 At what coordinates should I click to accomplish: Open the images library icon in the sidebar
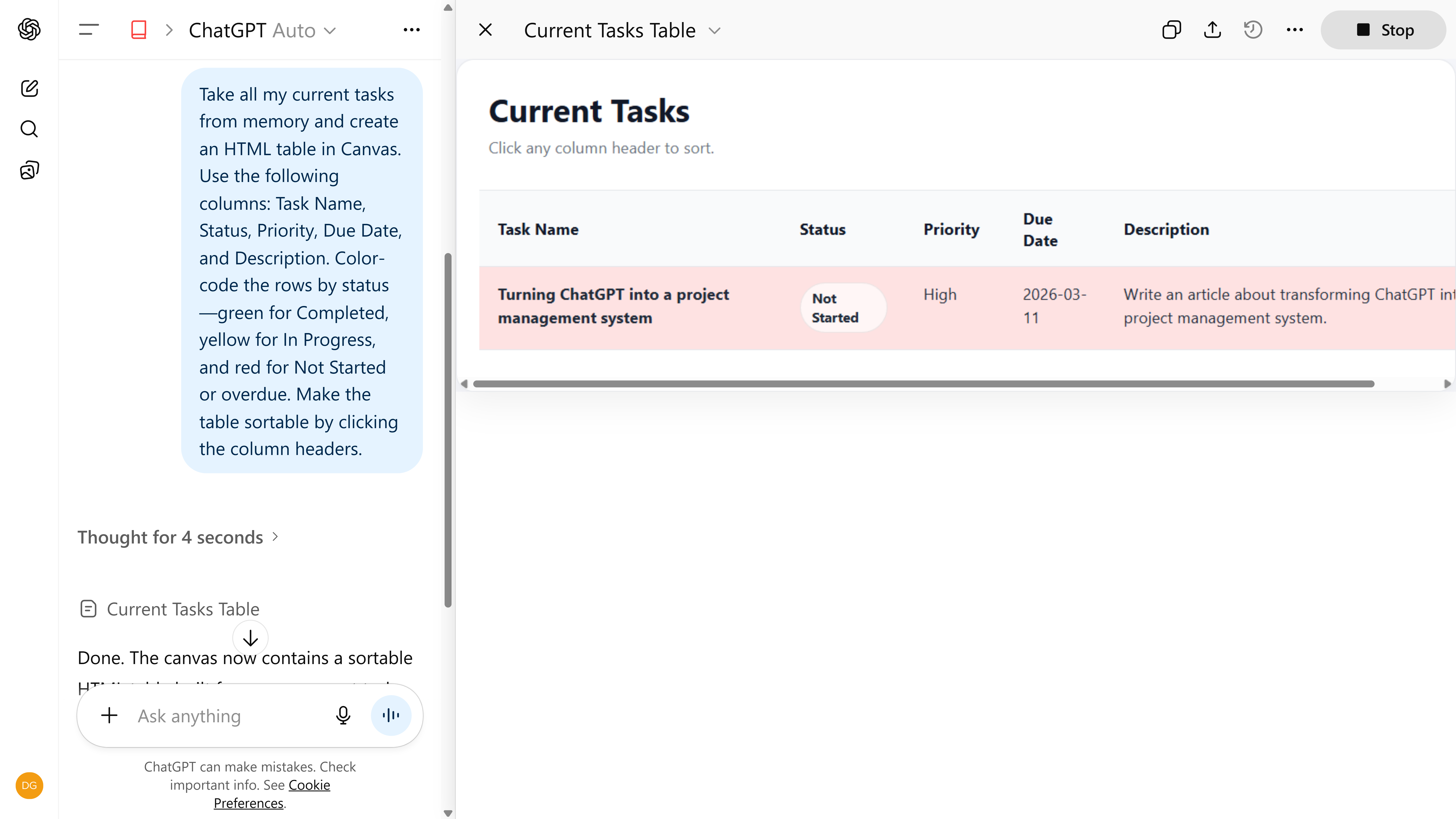click(x=29, y=170)
